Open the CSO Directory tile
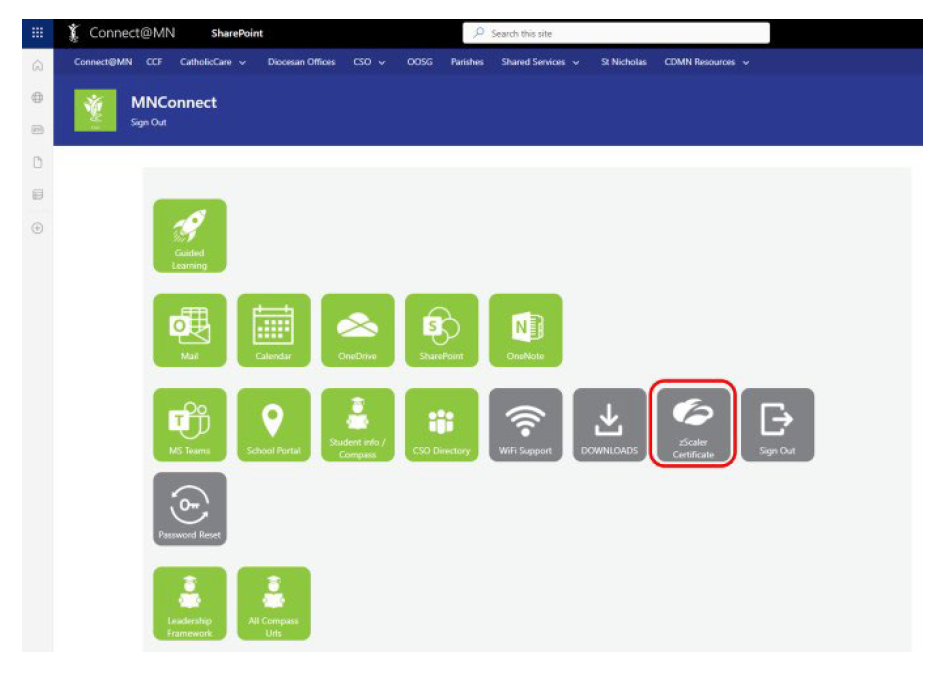The image size is (937, 690). [x=441, y=425]
